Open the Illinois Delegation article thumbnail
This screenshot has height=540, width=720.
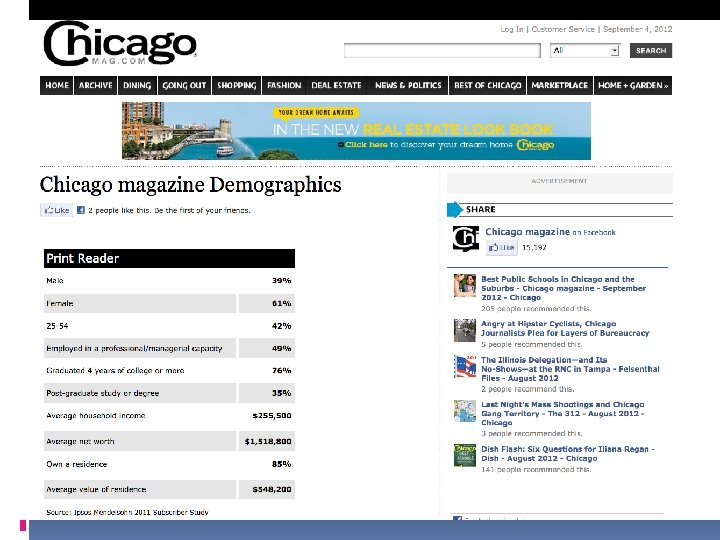coord(465,366)
